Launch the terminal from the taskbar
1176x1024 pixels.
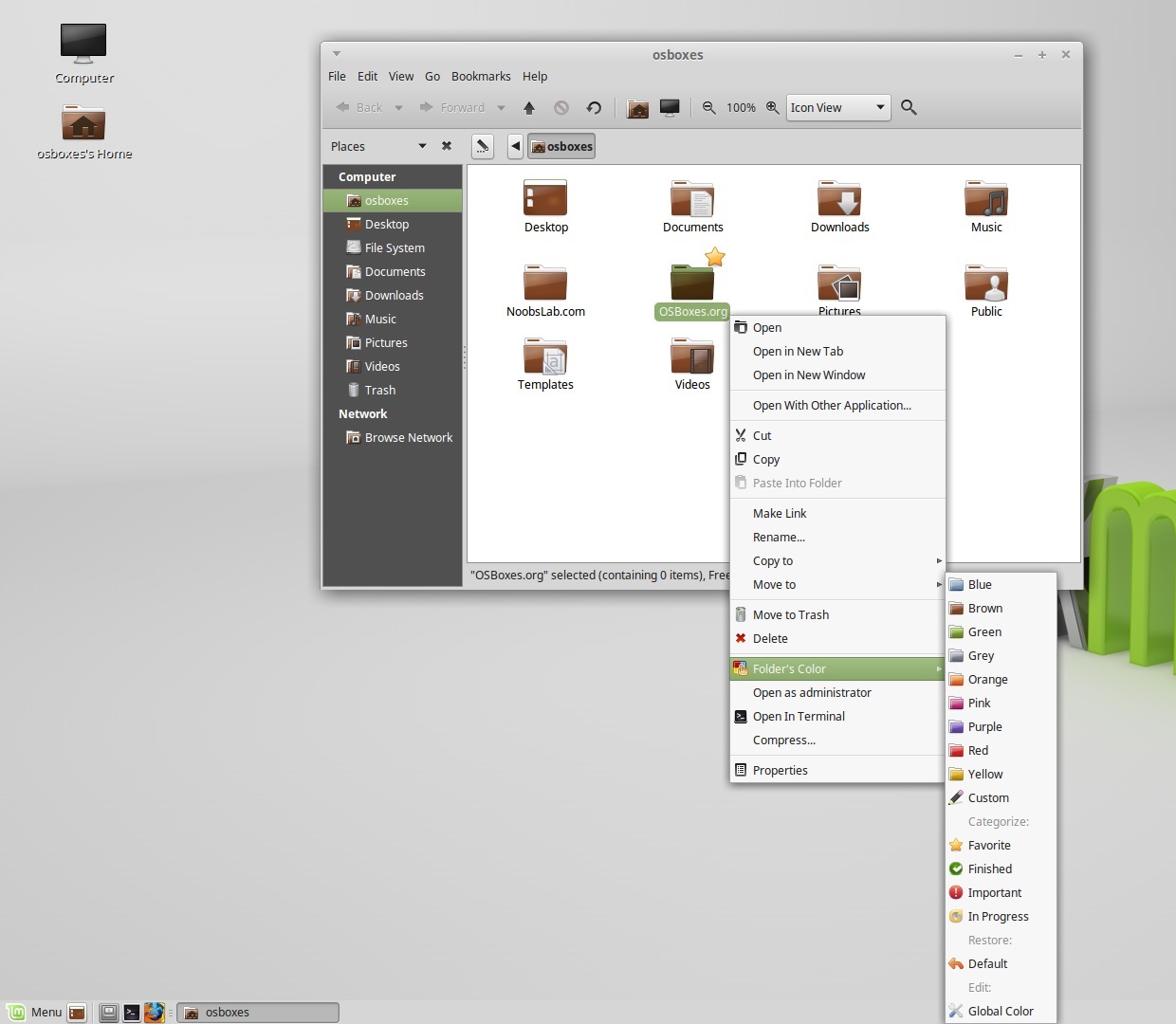tap(131, 1012)
